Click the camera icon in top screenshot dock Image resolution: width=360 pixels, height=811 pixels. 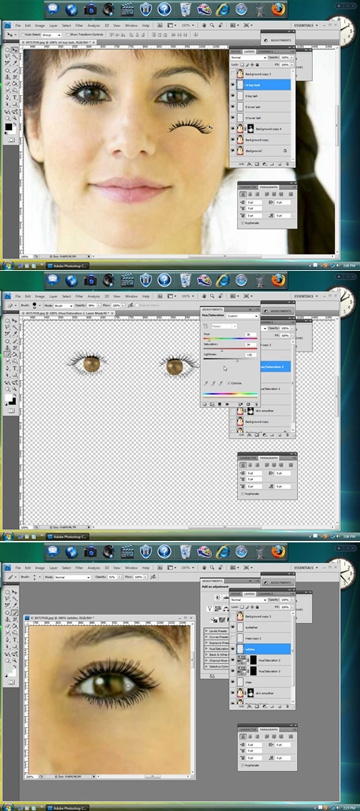90,9
